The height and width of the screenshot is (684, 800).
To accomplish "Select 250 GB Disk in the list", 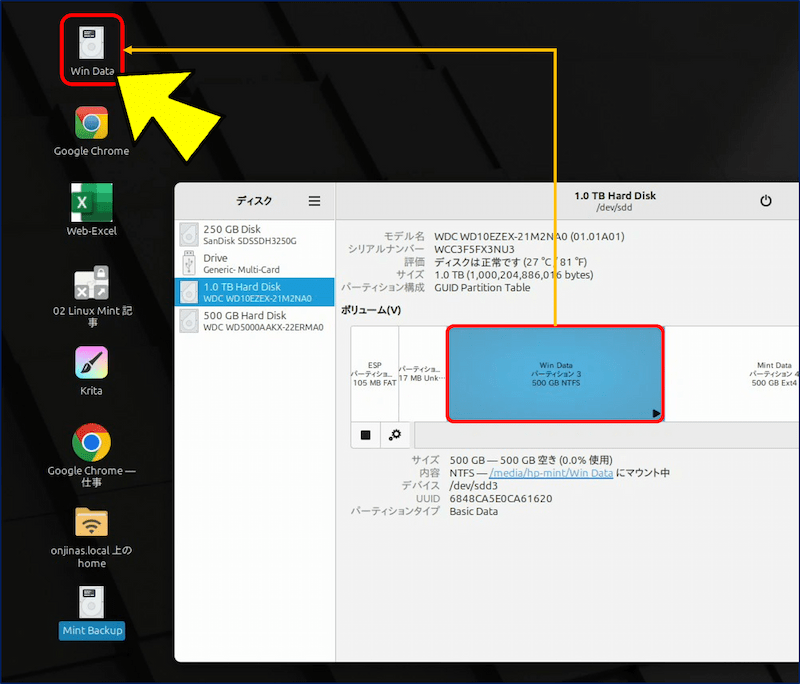I will pos(254,234).
